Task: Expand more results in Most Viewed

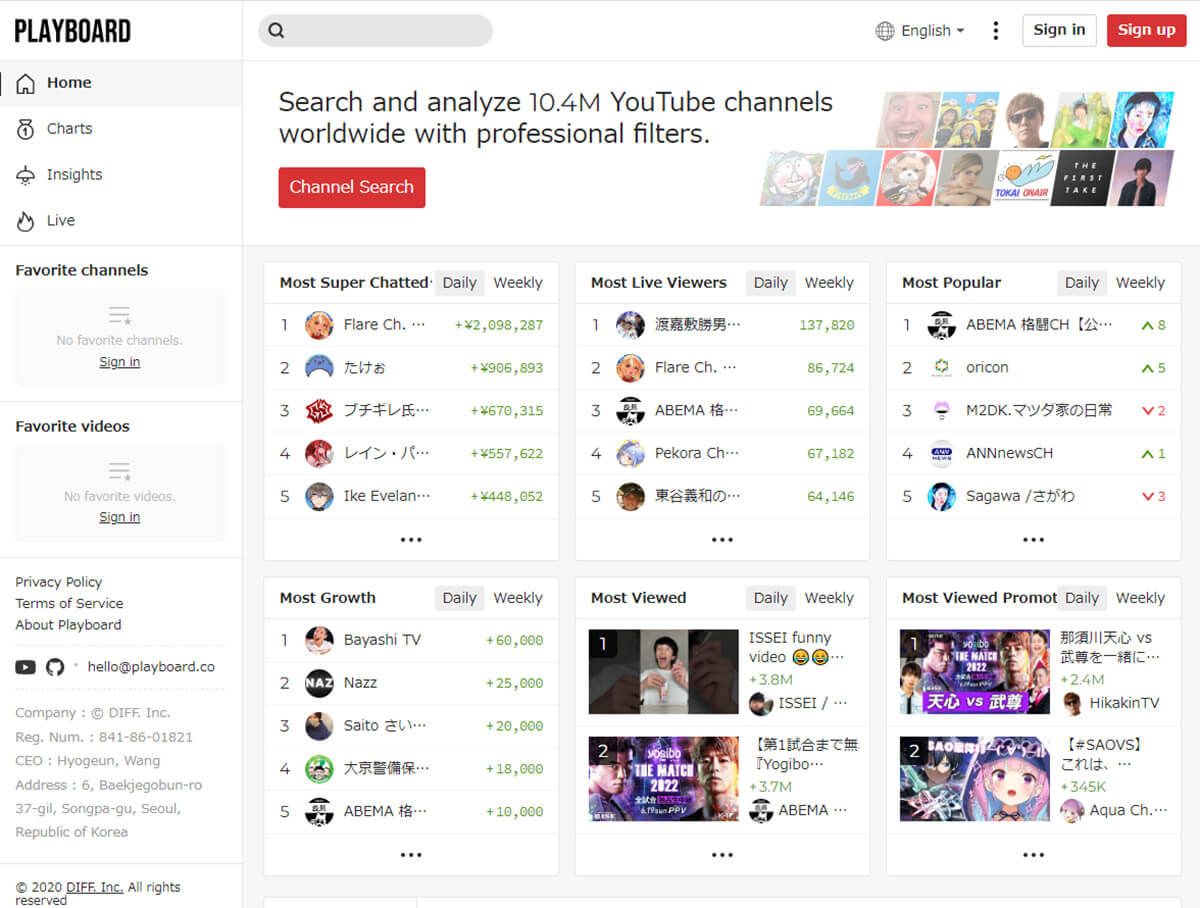Action: coord(722,855)
